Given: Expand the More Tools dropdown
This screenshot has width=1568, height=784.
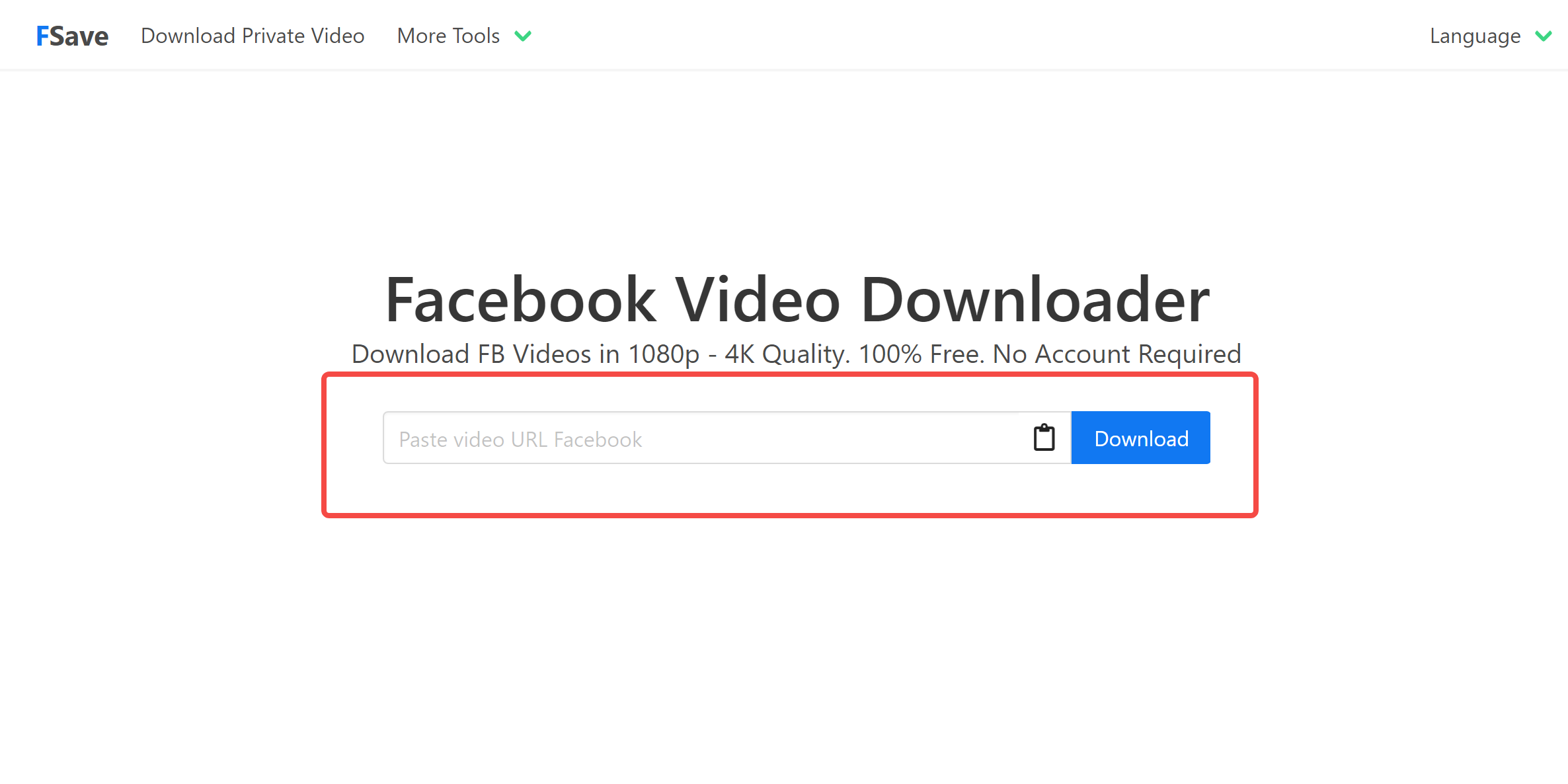Looking at the screenshot, I should pos(463,36).
